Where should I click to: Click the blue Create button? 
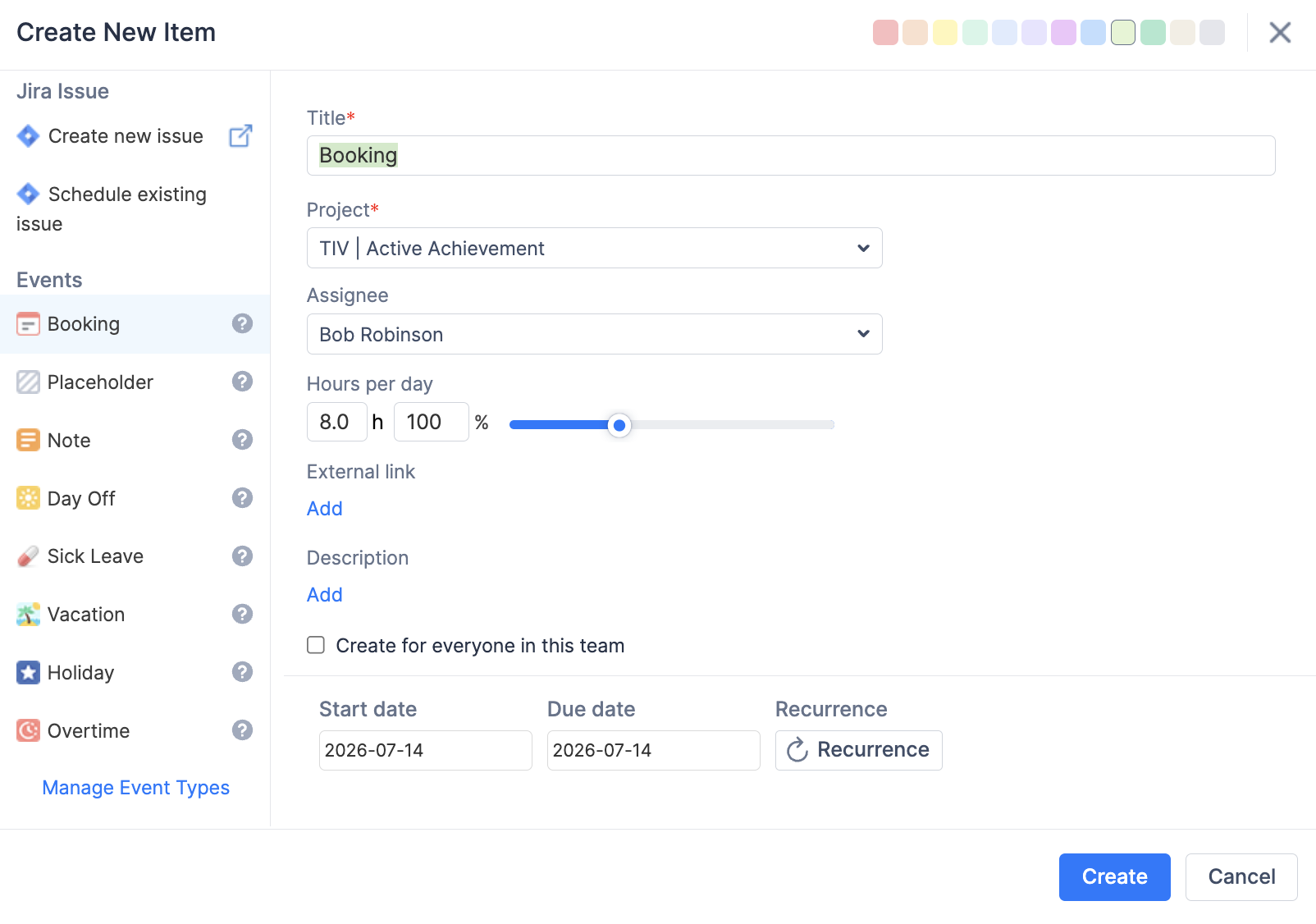[1114, 876]
